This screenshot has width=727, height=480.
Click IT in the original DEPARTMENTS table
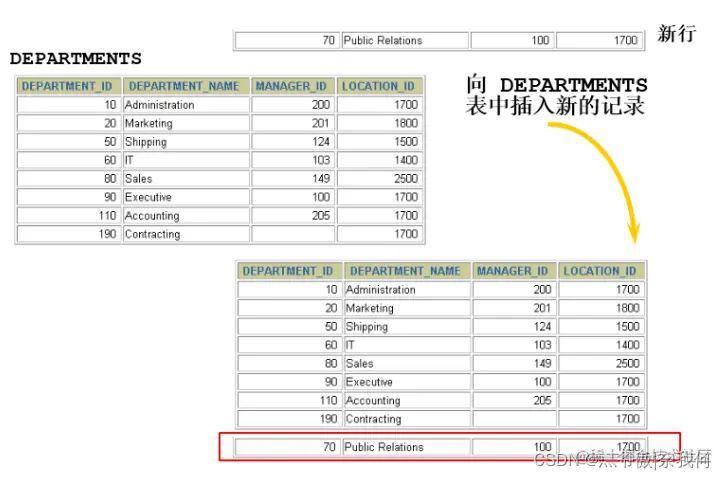[129, 160]
